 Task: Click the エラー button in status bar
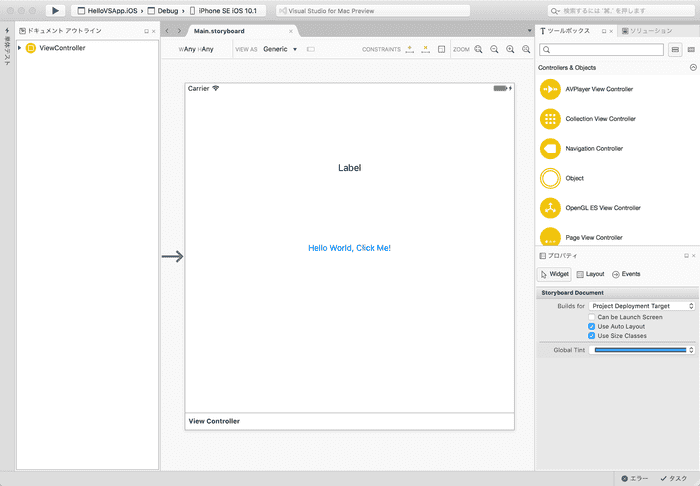coord(635,478)
